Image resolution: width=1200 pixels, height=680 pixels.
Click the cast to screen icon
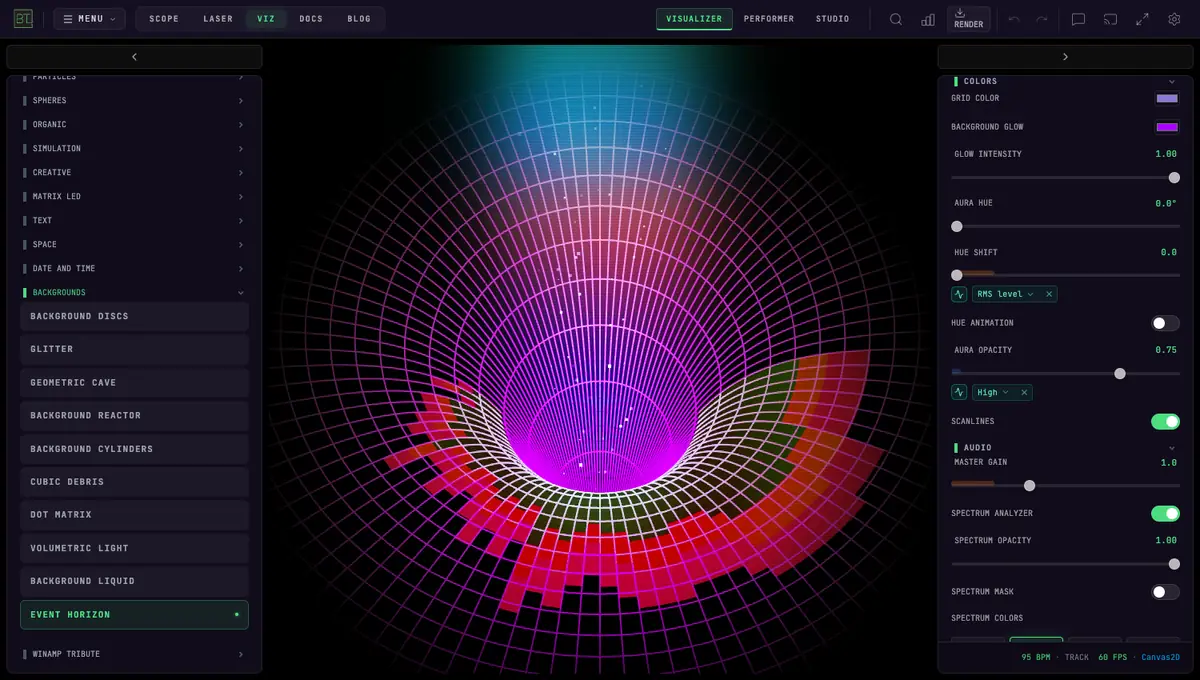[1110, 19]
